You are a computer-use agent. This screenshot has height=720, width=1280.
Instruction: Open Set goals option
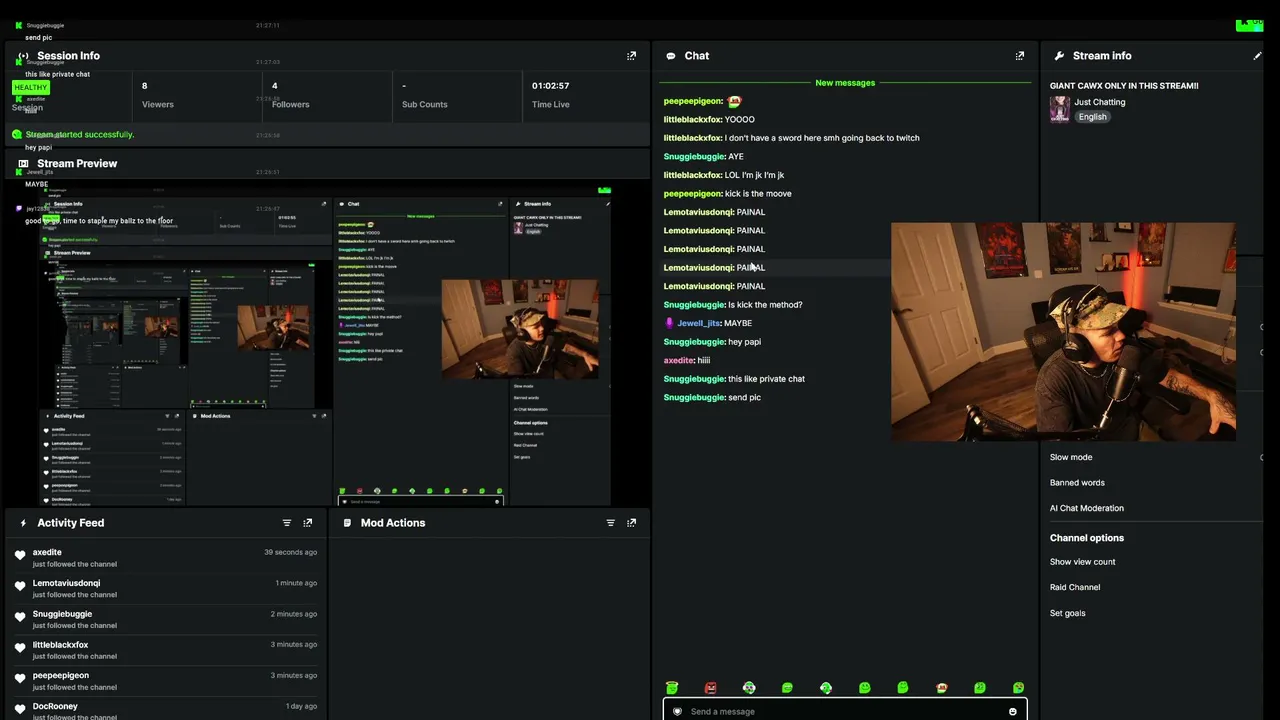[x=1067, y=613]
